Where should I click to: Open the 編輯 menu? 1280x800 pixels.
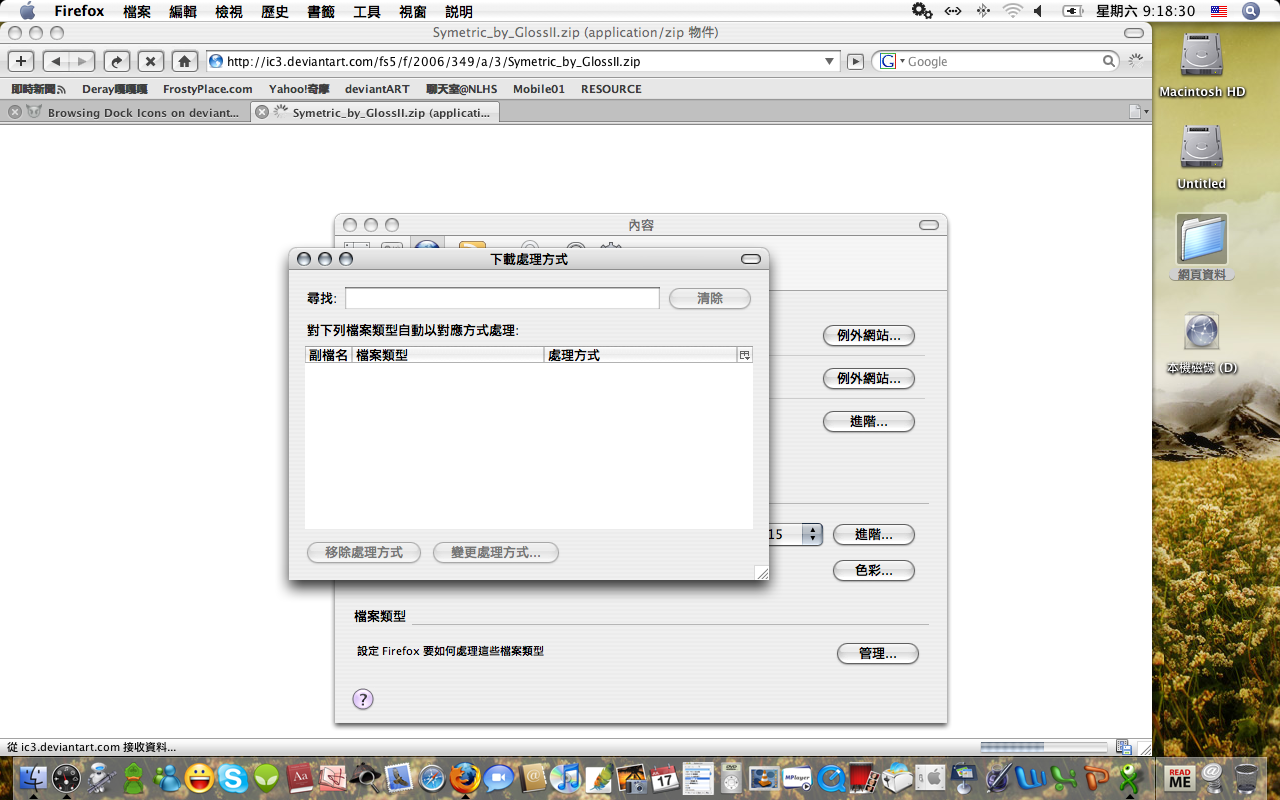pos(183,11)
